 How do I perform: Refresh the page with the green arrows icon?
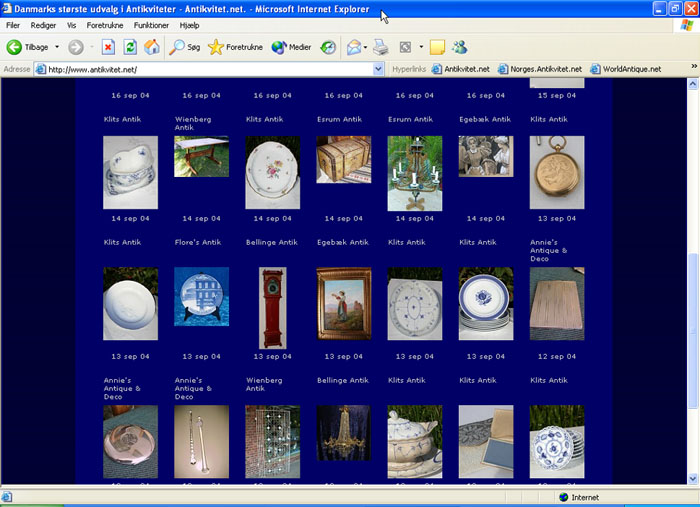[x=130, y=47]
